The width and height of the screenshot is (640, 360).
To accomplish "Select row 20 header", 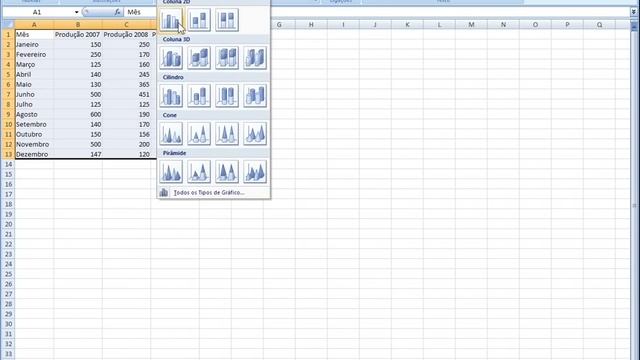I will [8, 224].
